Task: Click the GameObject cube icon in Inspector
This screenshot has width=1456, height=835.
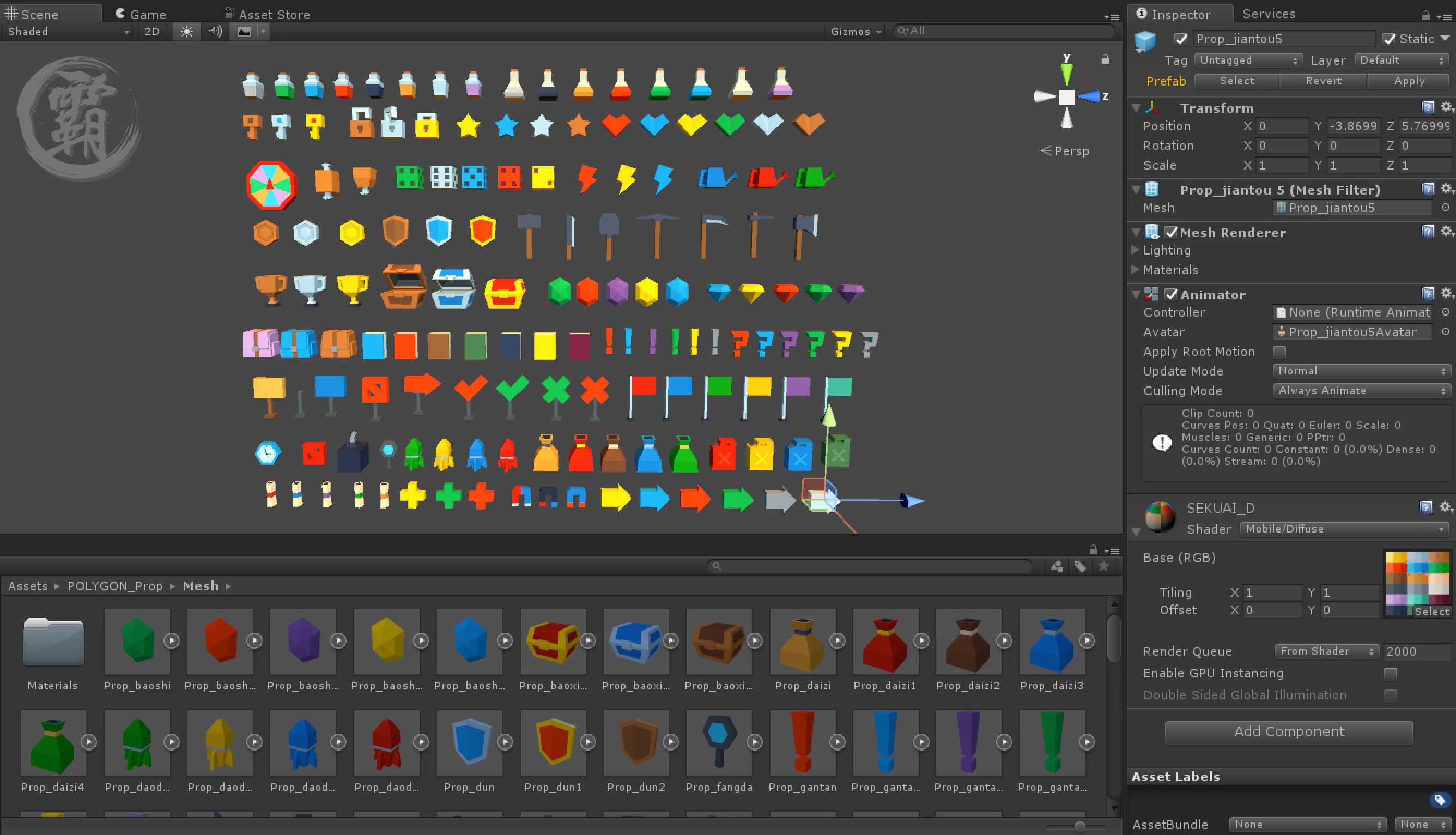Action: 1146,41
